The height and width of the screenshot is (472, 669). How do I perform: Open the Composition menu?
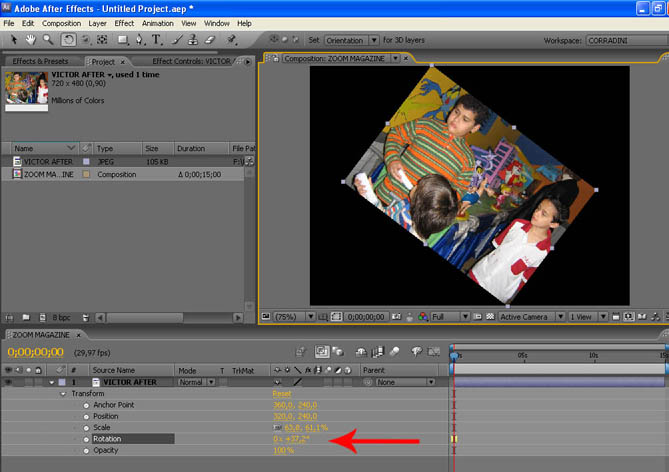click(x=62, y=22)
